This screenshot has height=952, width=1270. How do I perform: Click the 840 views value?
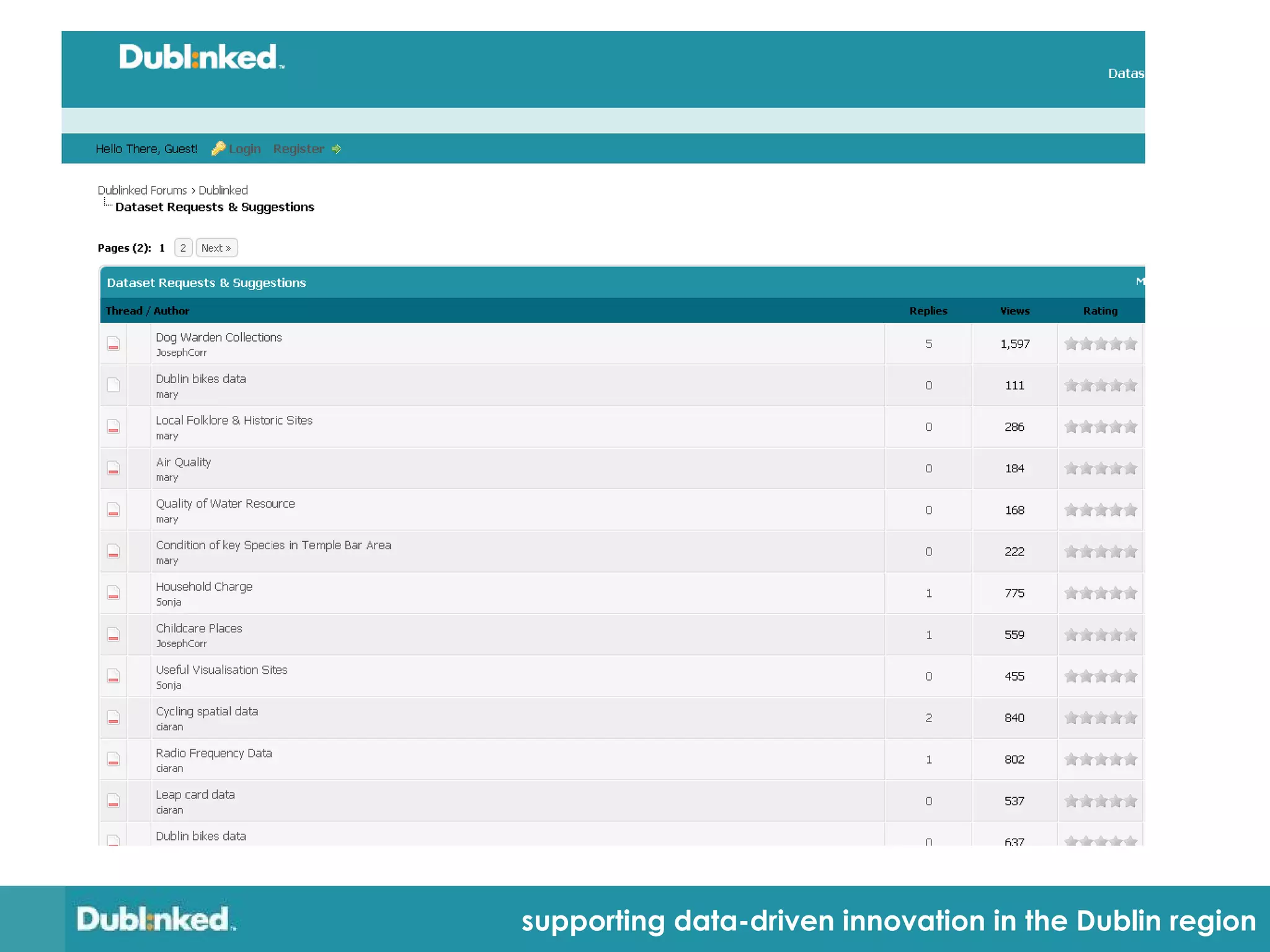(1015, 718)
